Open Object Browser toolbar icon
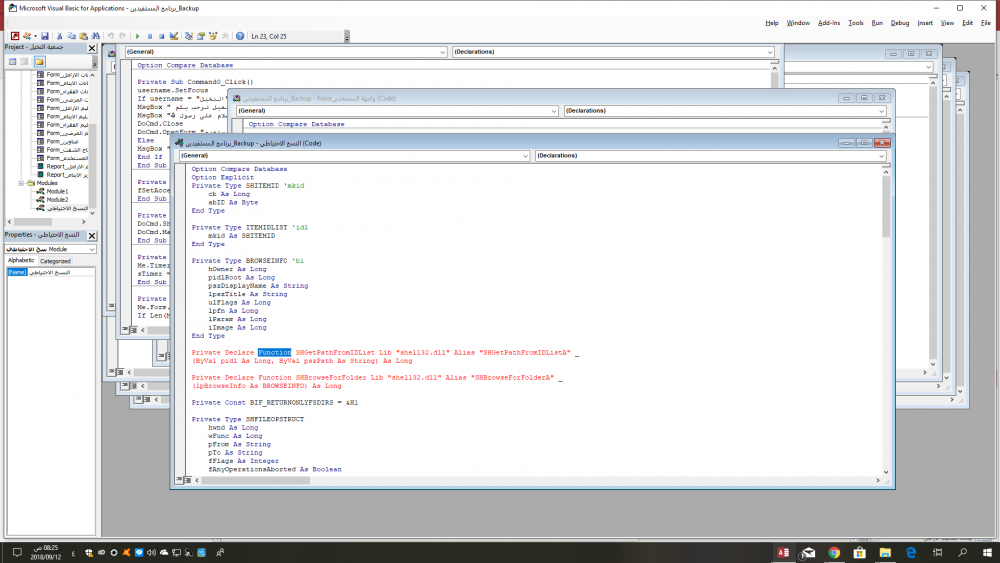Viewport: 1000px width, 563px height. (x=213, y=36)
